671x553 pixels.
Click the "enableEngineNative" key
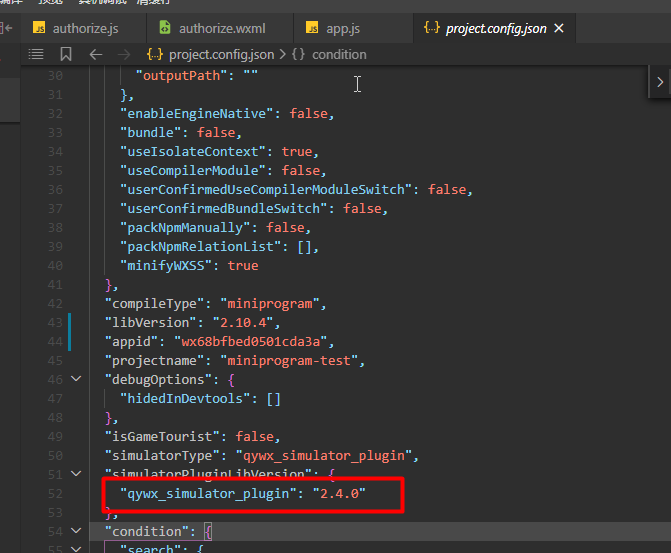coord(197,113)
